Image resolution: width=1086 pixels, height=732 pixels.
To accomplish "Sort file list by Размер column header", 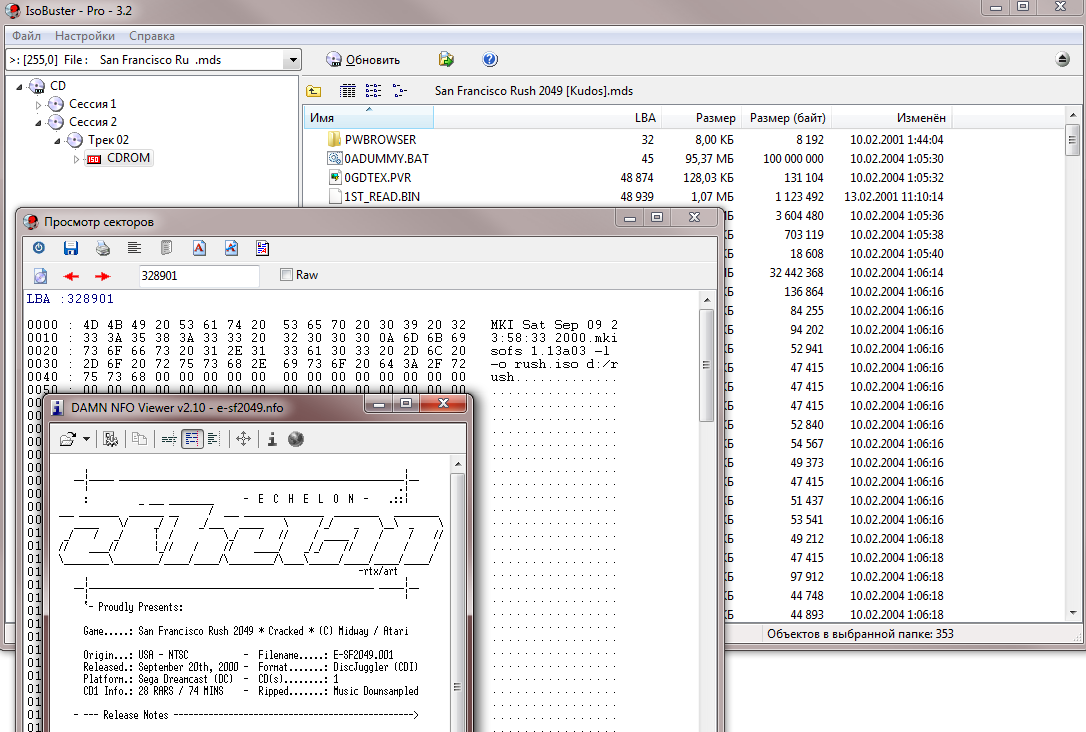I will (716, 118).
